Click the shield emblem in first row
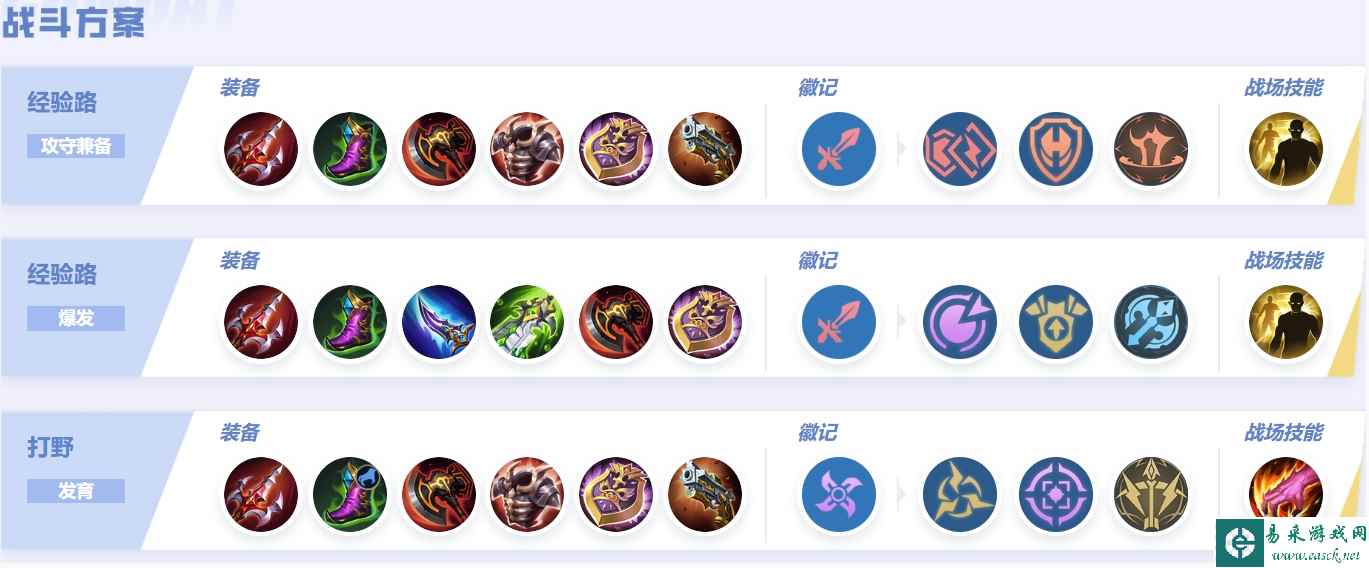Viewport: 1369px width, 568px height. [x=1056, y=149]
